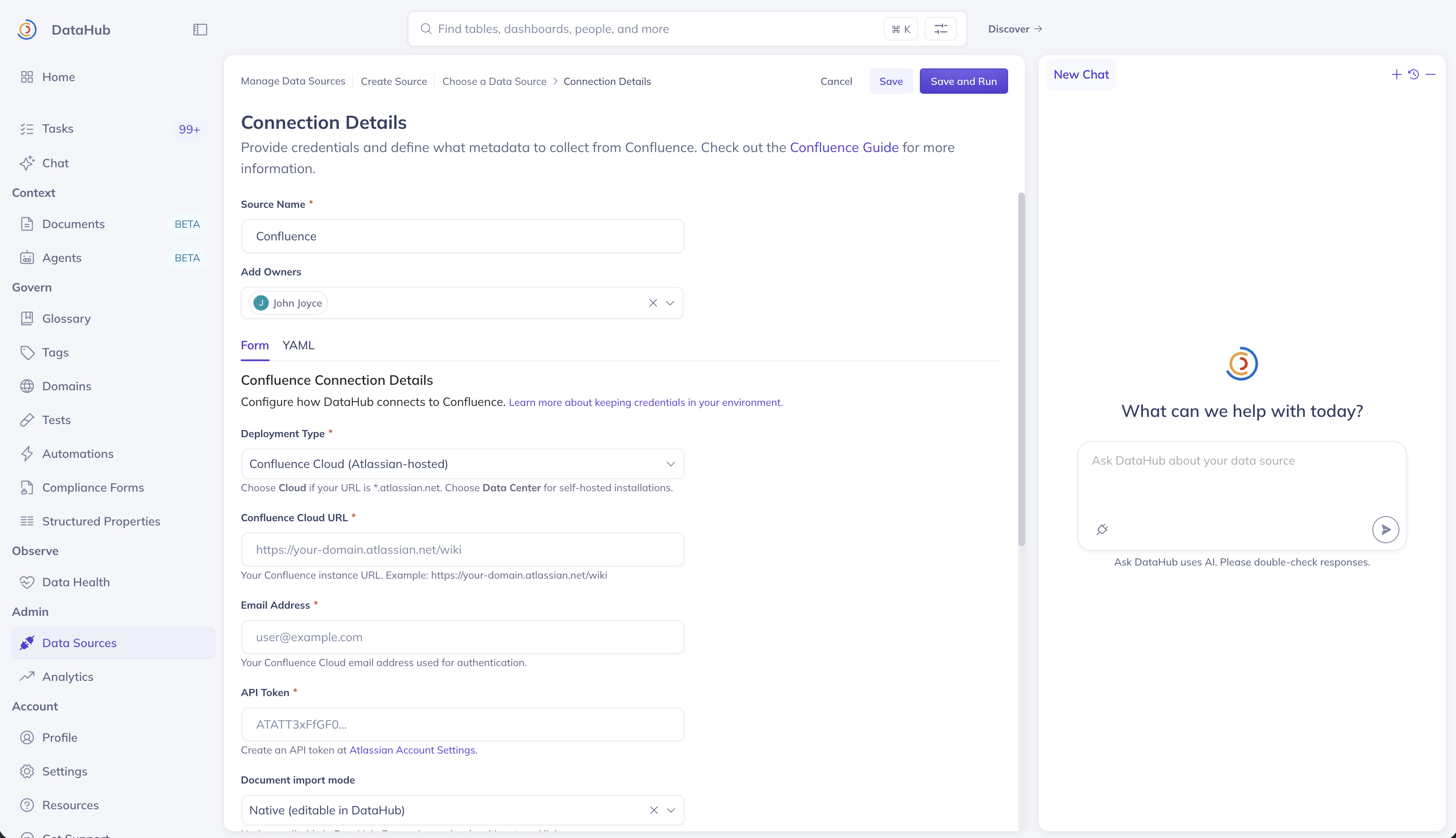The width and height of the screenshot is (1456, 838).
Task: Clear the Add Owners selection
Action: coord(653,303)
